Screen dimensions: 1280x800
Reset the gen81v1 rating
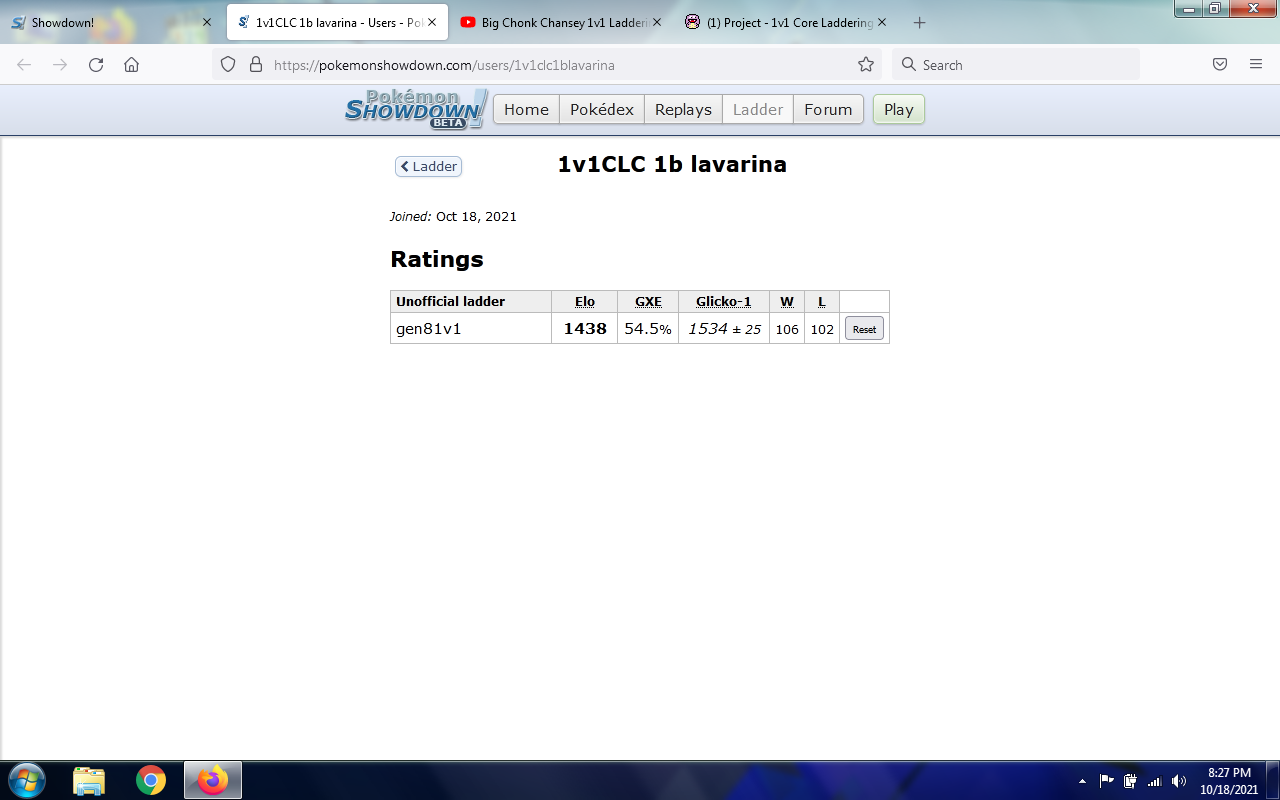(864, 328)
